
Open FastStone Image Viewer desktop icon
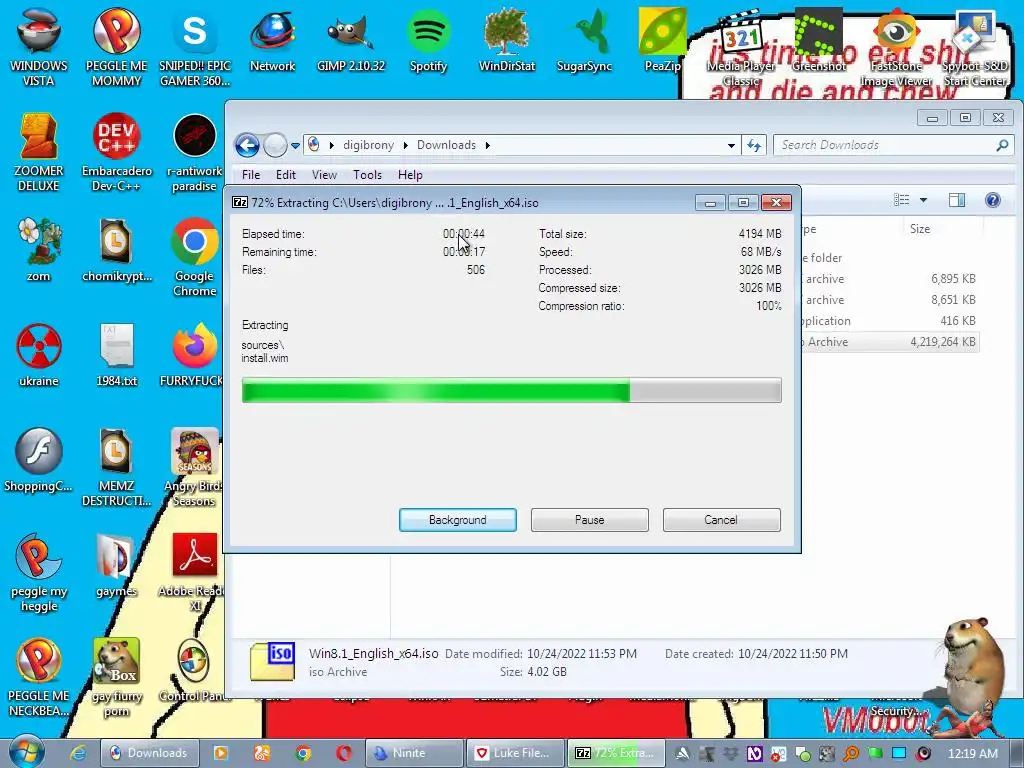(x=896, y=47)
